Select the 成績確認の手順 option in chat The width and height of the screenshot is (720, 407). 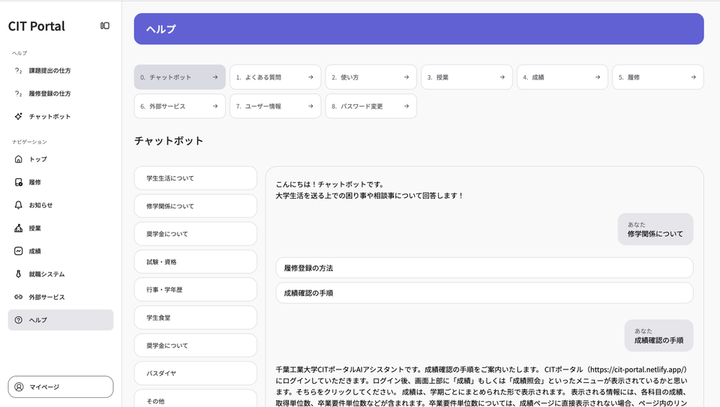tap(484, 293)
